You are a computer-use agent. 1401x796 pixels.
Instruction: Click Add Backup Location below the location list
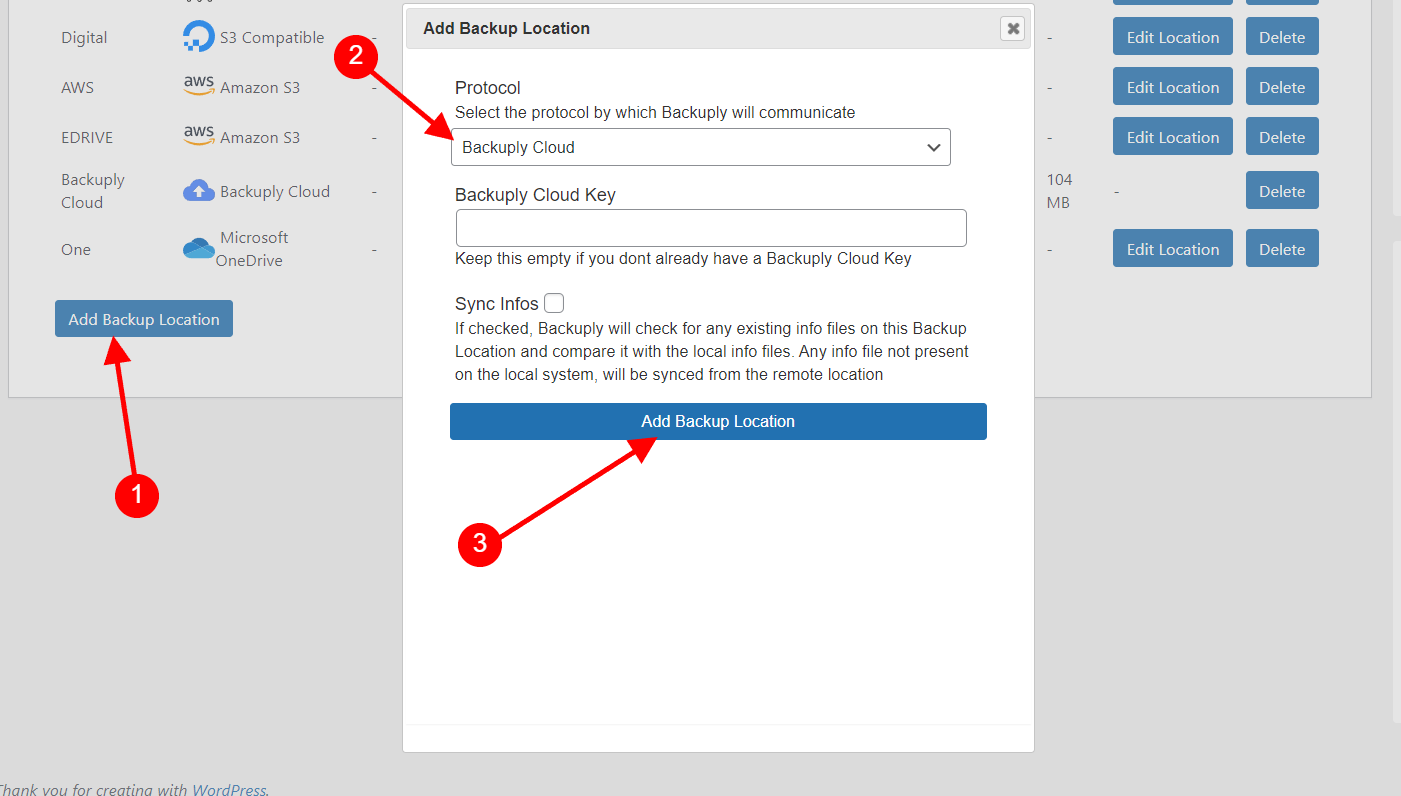[x=143, y=318]
